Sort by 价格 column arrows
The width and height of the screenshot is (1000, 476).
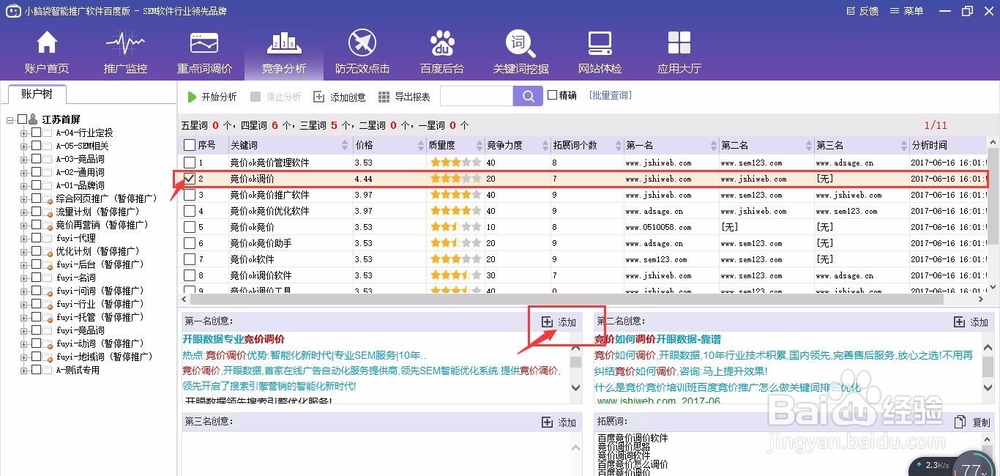tap(421, 145)
